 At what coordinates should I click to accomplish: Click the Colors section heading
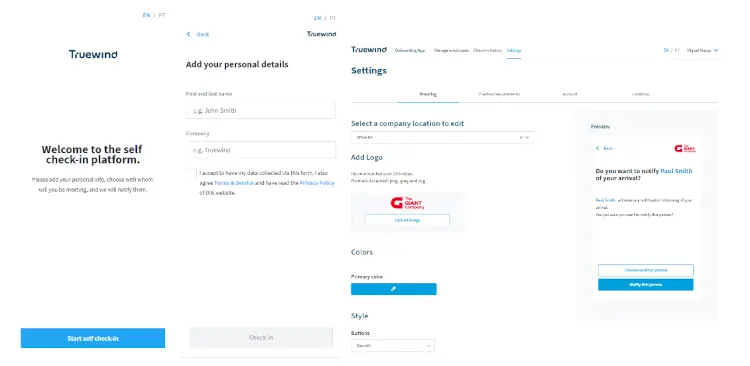pos(362,252)
